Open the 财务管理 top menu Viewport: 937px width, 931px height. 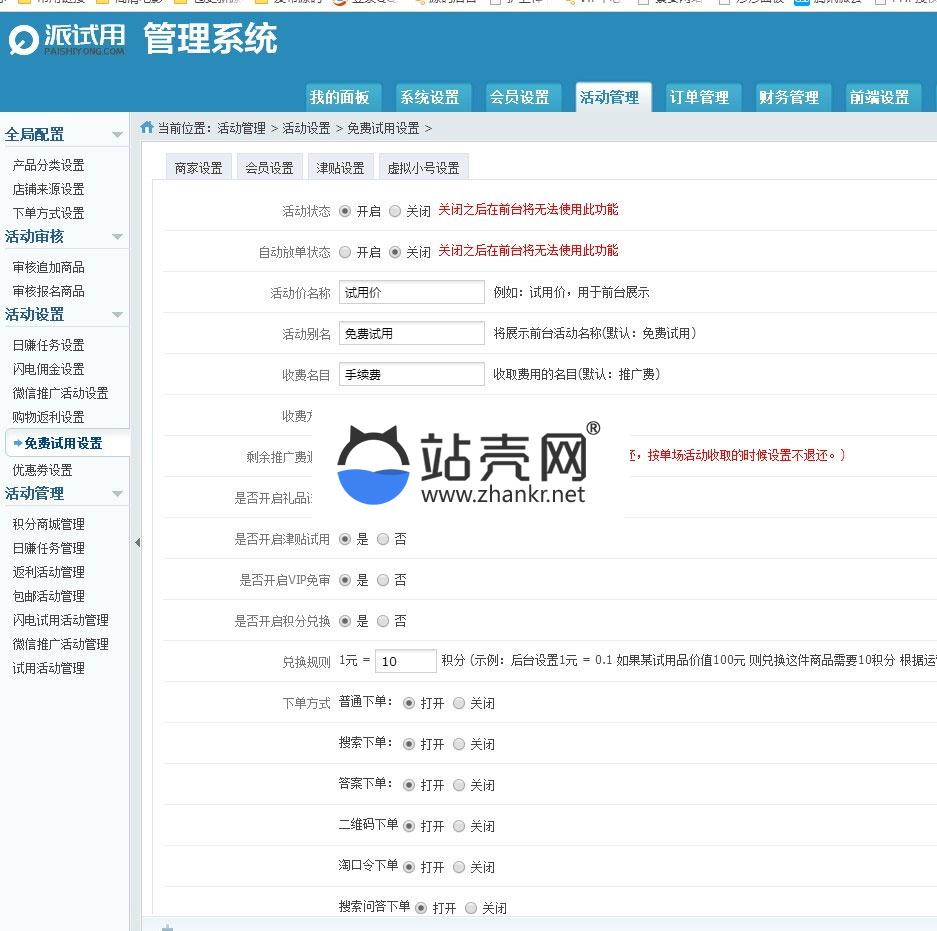point(788,97)
